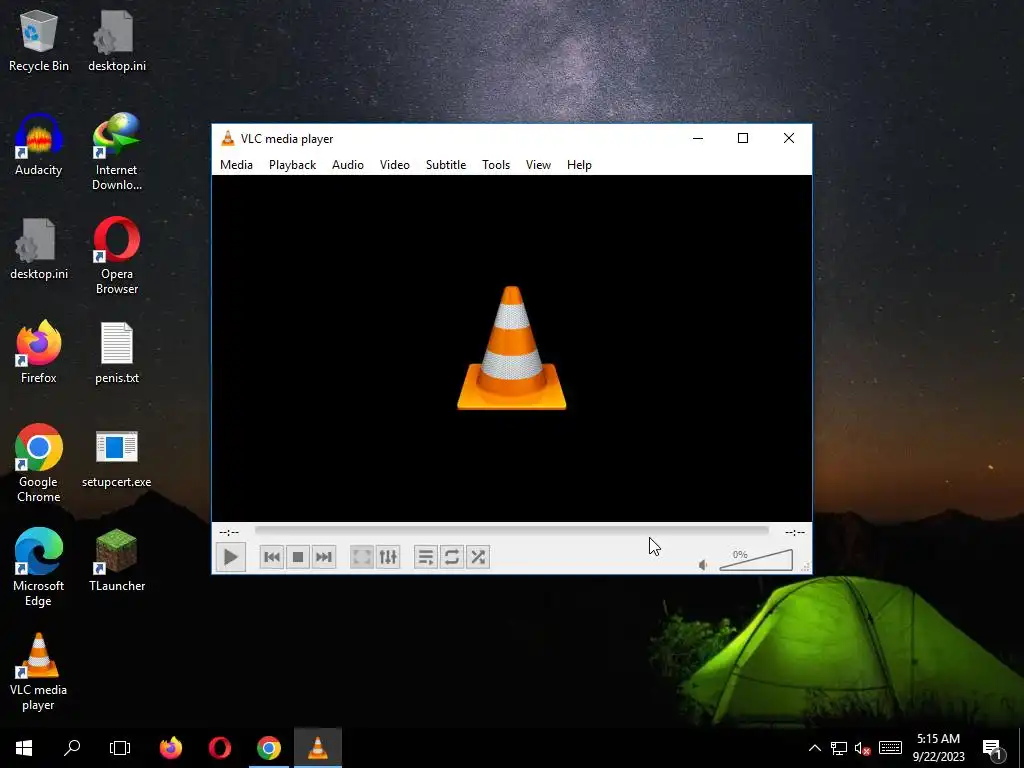Maximize the VLC media player window
1024x768 pixels.
point(743,138)
